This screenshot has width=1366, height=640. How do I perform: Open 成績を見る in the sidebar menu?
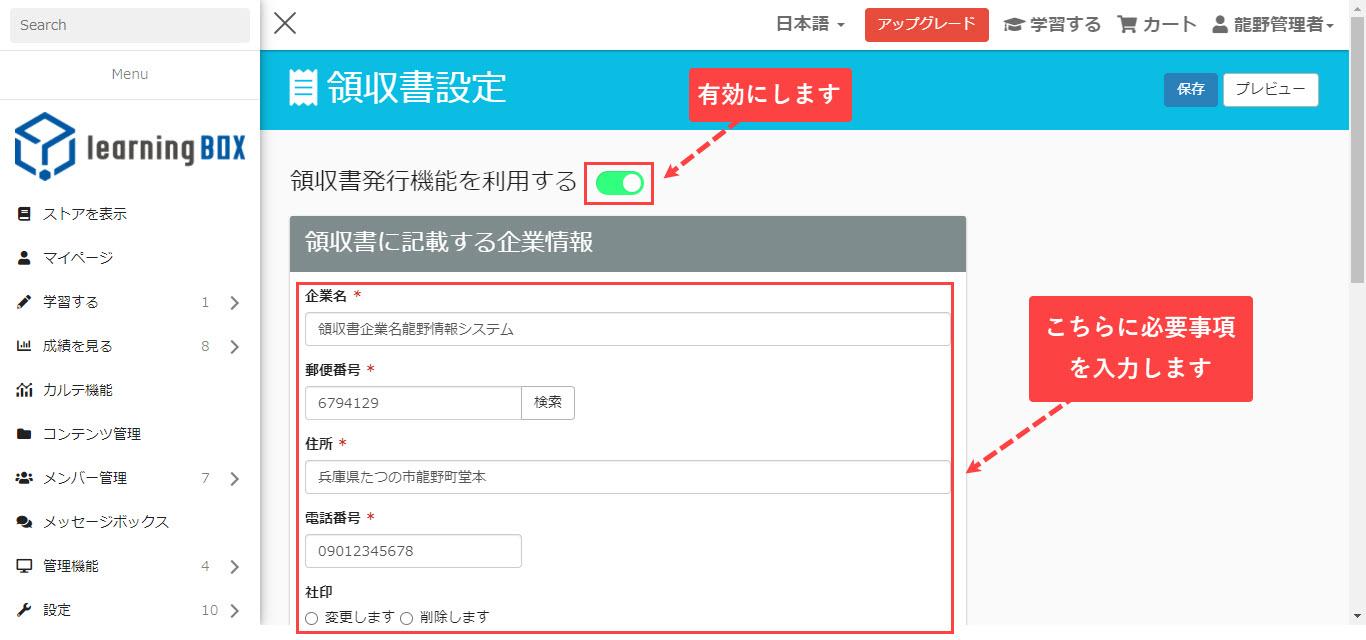(x=78, y=346)
